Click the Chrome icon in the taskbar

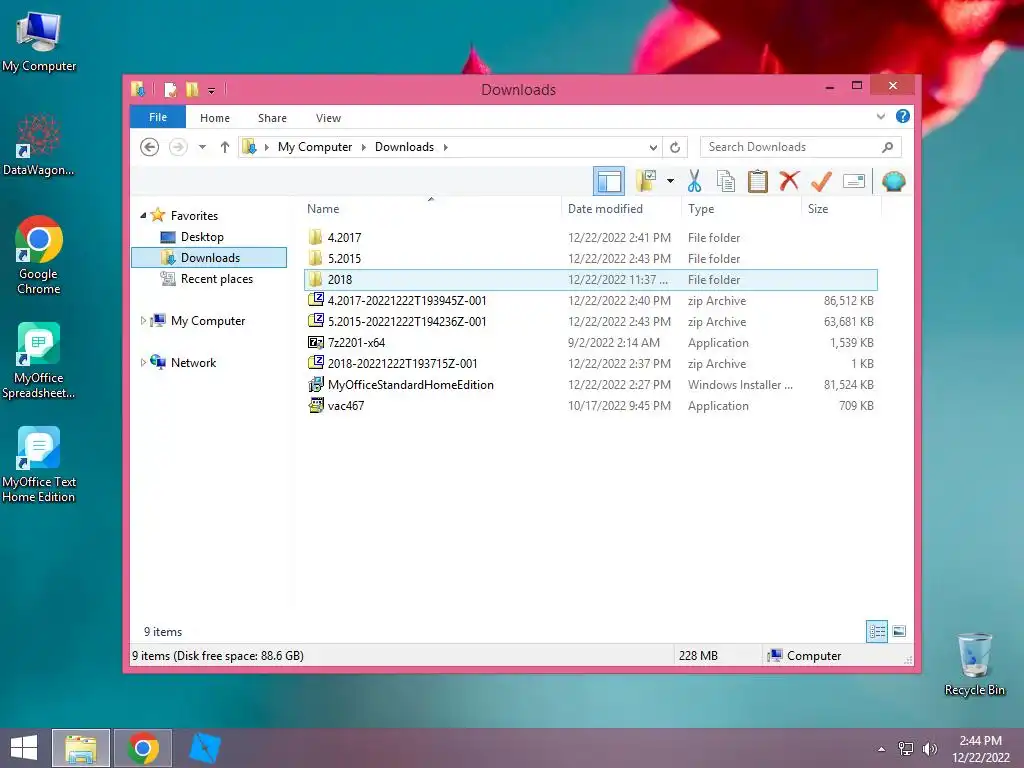pyautogui.click(x=143, y=748)
